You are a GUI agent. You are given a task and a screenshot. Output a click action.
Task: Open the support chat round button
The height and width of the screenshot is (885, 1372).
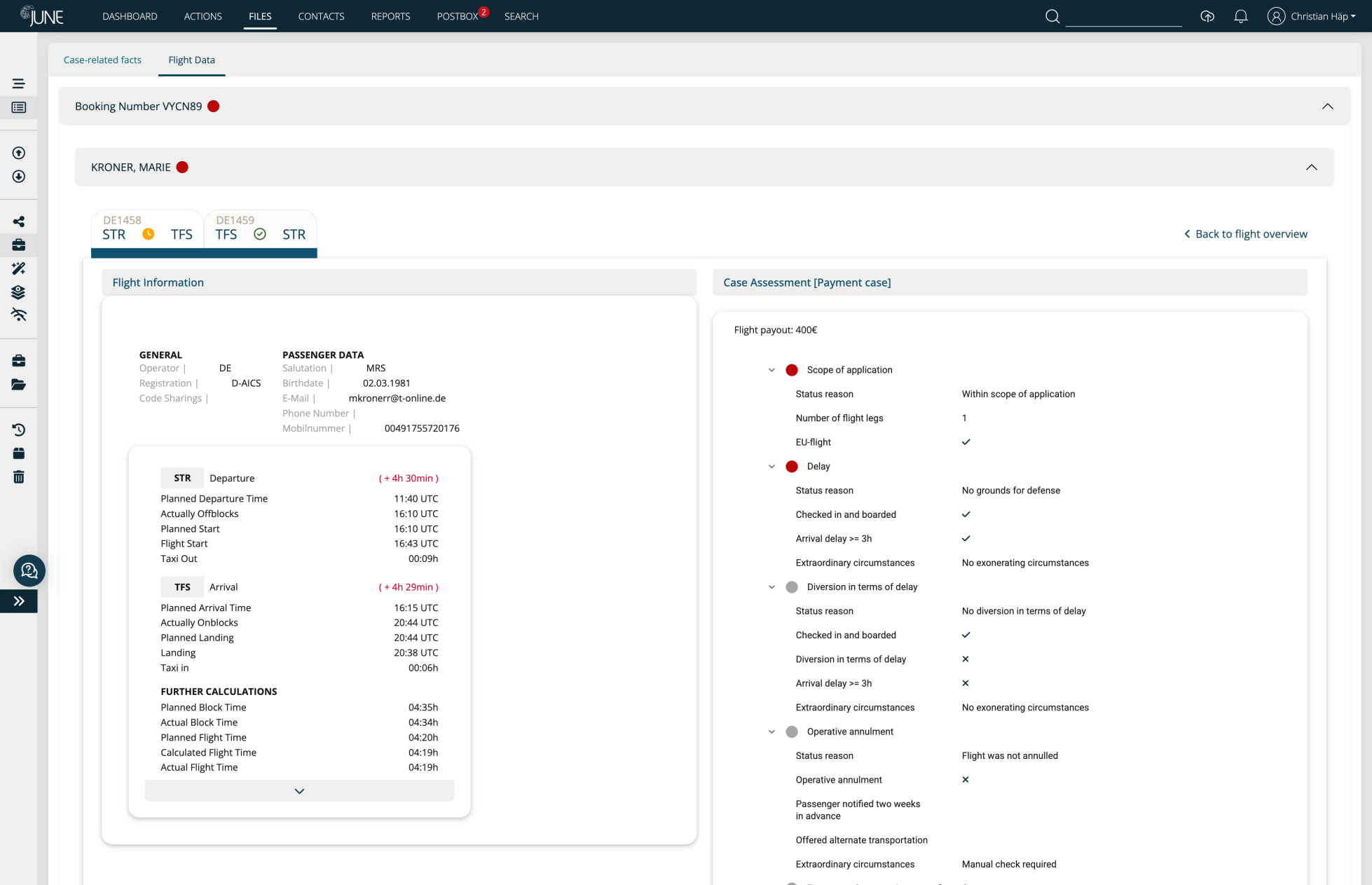click(x=29, y=571)
